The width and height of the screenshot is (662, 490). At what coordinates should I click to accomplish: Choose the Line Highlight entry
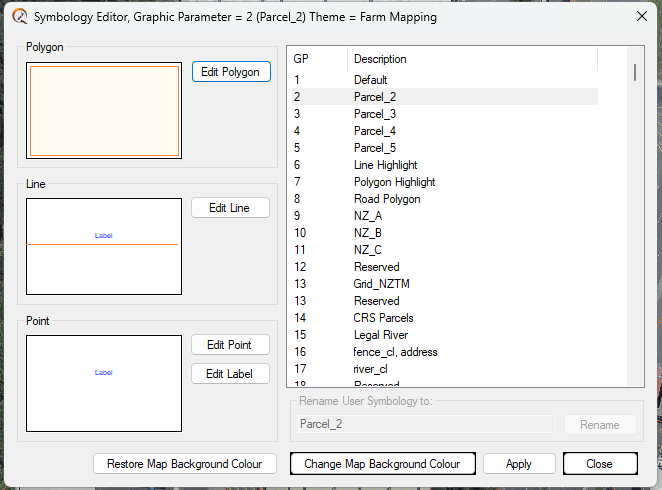[385, 165]
